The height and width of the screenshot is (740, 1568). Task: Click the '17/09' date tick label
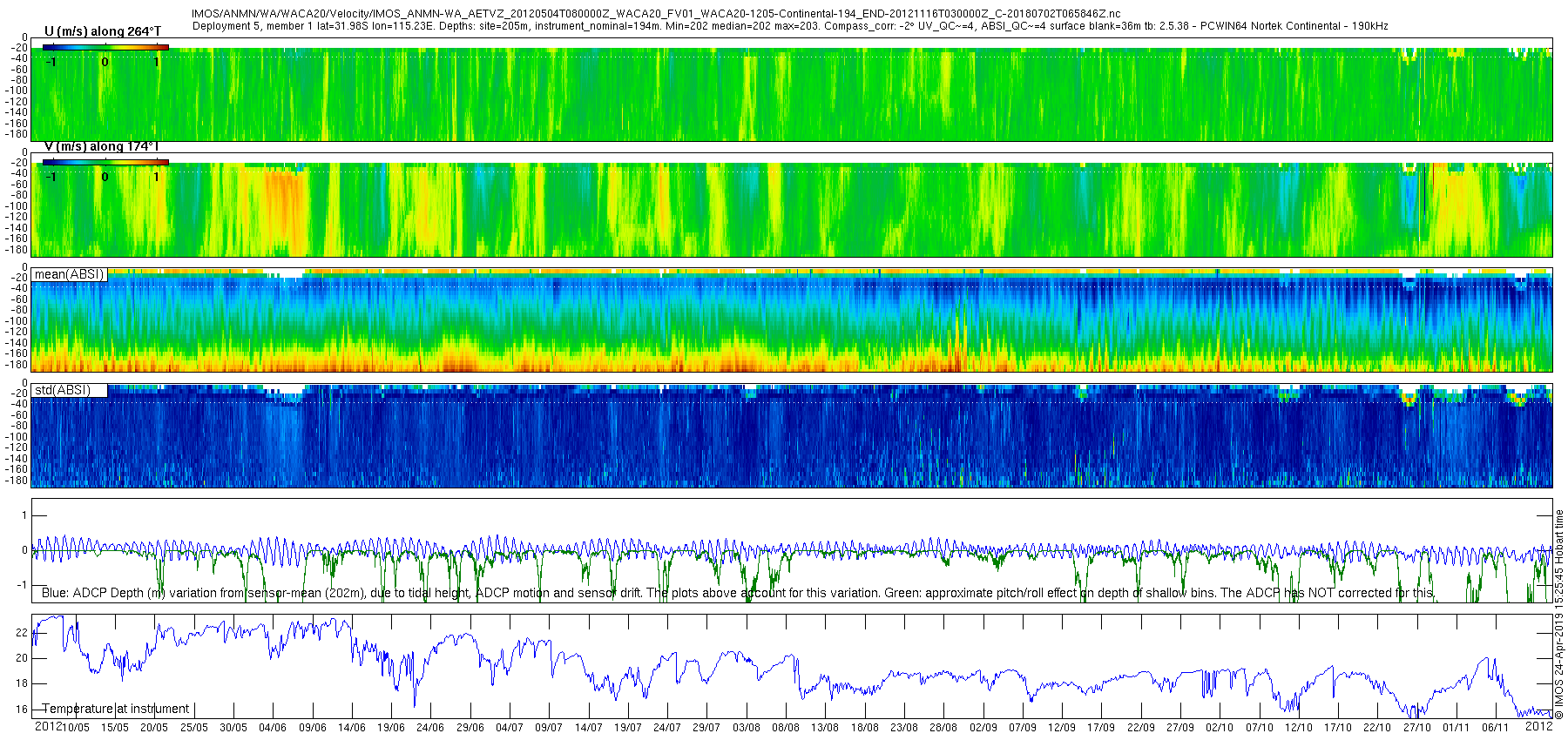(1101, 727)
